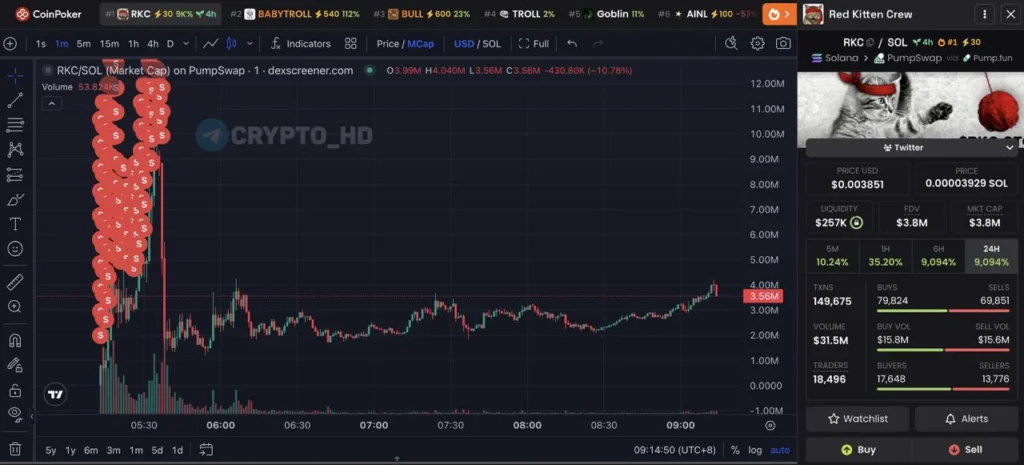Viewport: 1024px width, 465px height.
Task: Open the go to date calendar icon
Action: [206, 449]
